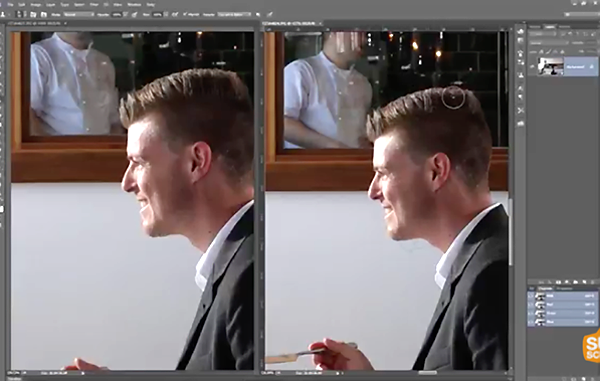600x381 pixels.
Task: Switch to the left document tab
Action: (36, 23)
